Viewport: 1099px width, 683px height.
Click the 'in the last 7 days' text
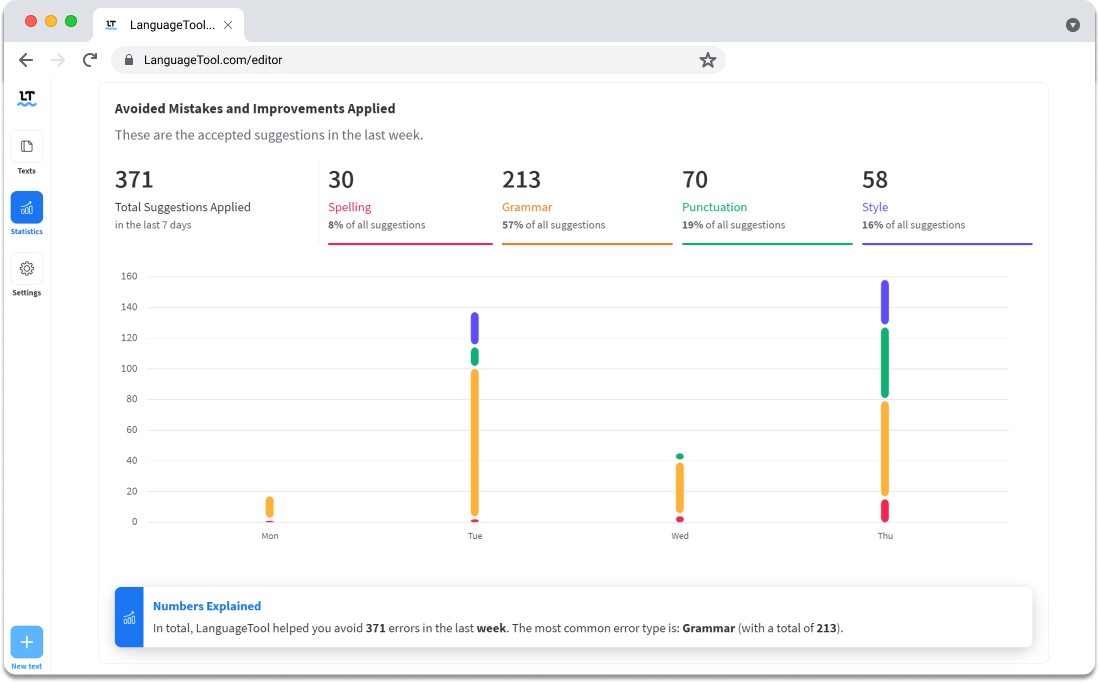coord(153,225)
